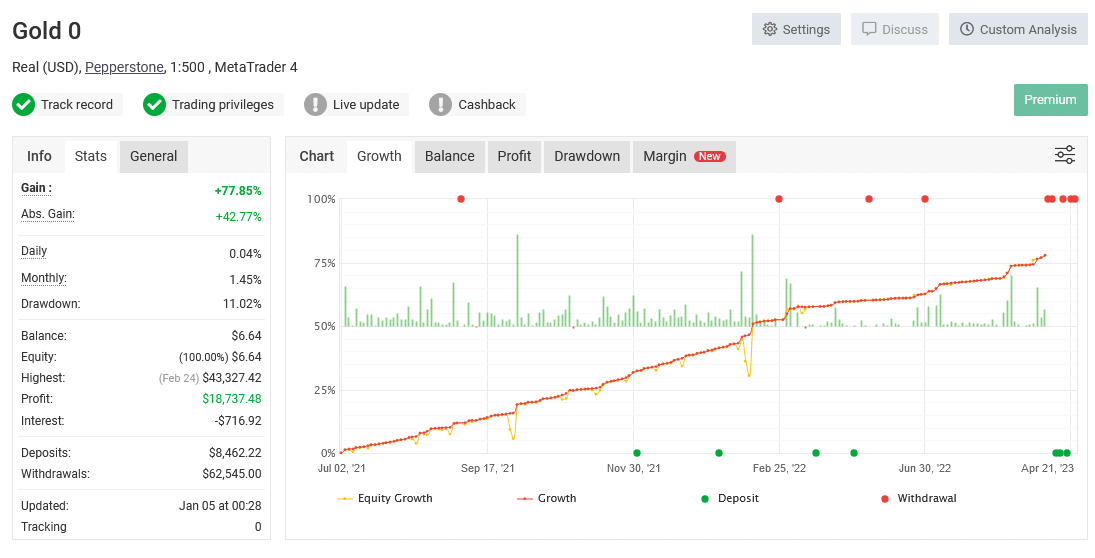This screenshot has height=558, width=1095.
Task: Click the Gain label in stats
Action: click(x=36, y=188)
